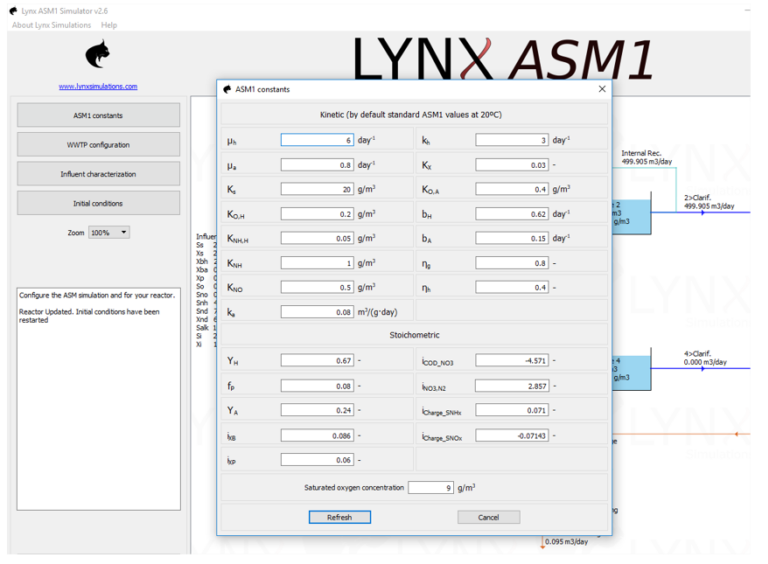768x564 pixels.
Task: Select the iXB field with value 0.086
Action: [317, 435]
